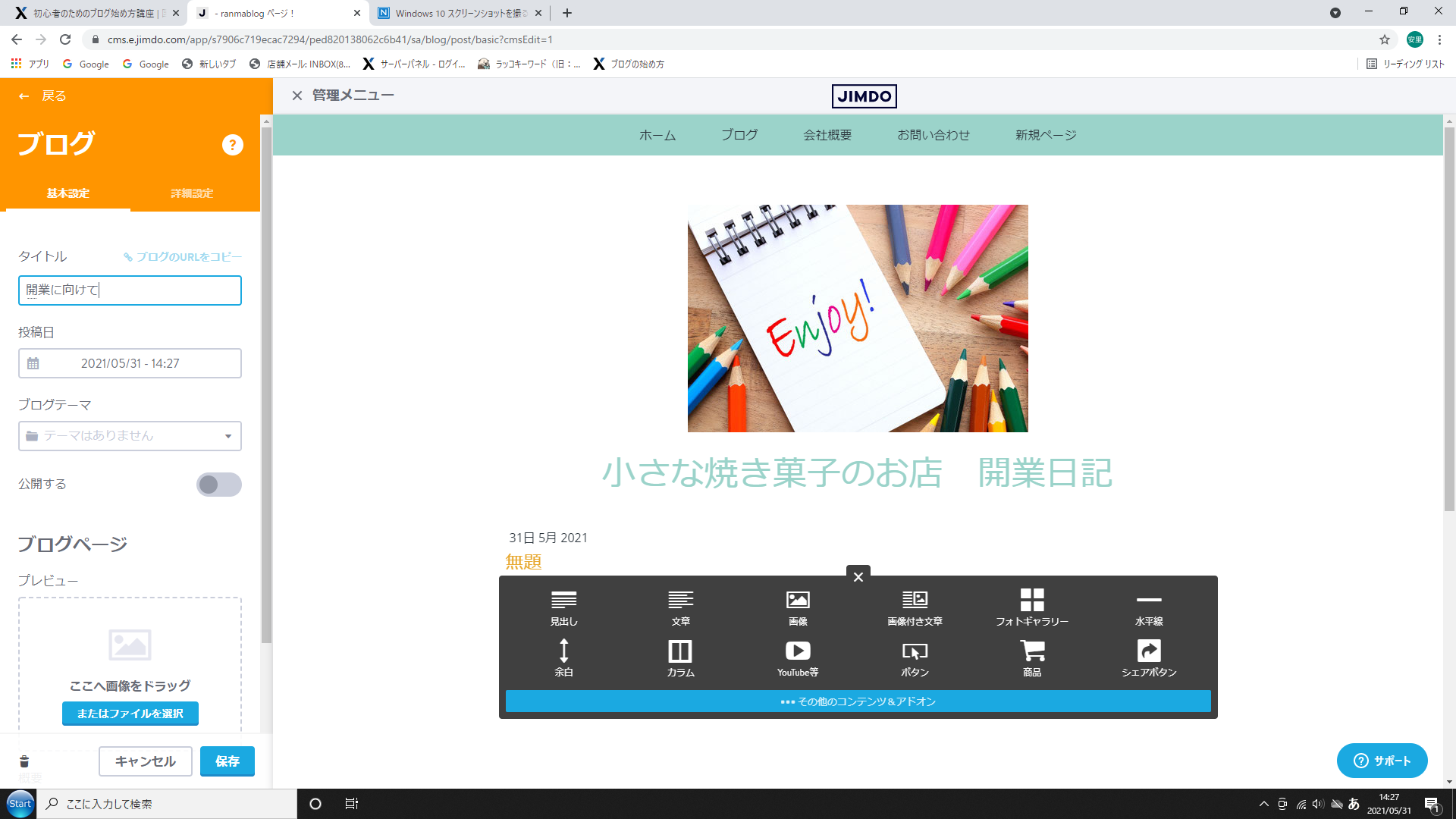Add a フォトギャラリー photo gallery
Screen dimensions: 1456x819
click(x=1031, y=607)
